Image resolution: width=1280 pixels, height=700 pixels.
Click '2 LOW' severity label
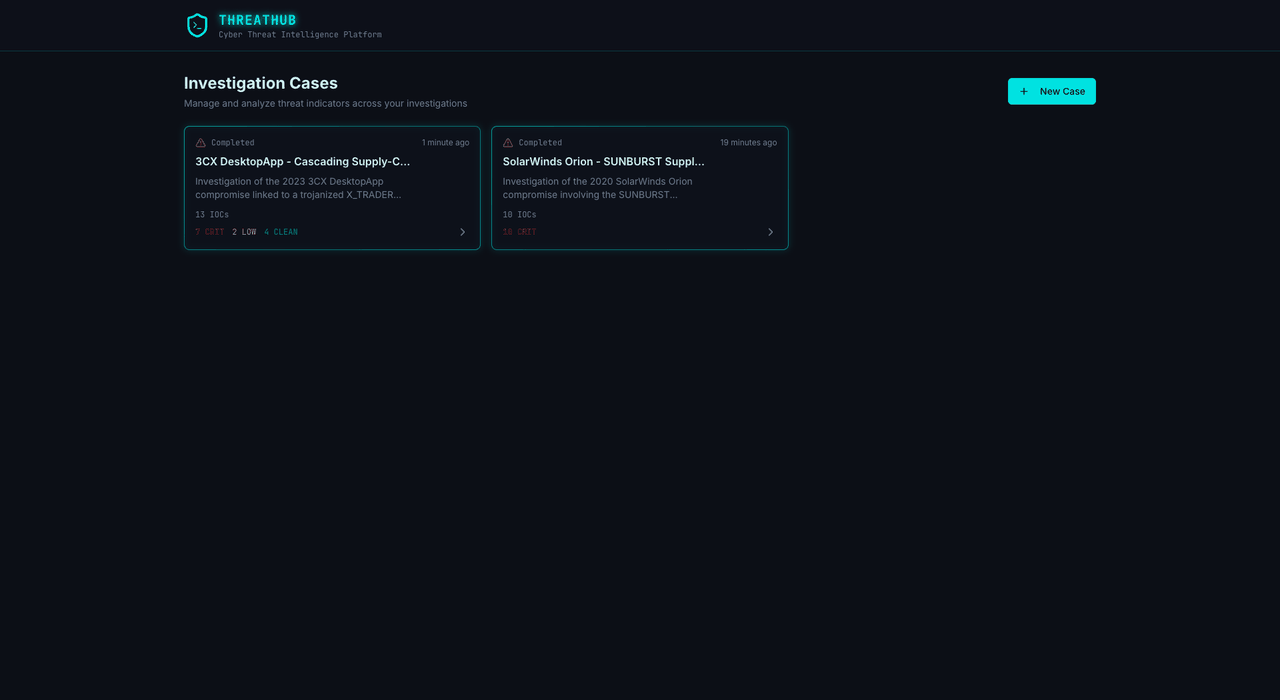coord(244,232)
